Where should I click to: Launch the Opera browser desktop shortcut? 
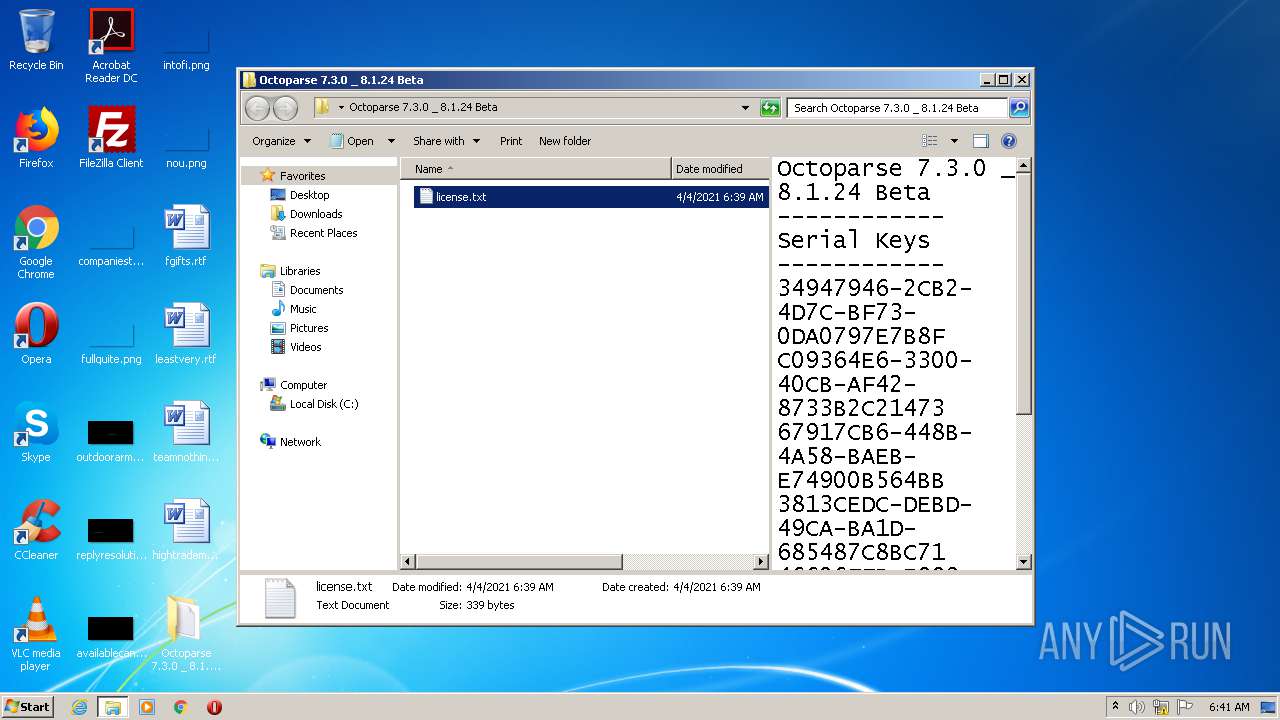tap(36, 334)
